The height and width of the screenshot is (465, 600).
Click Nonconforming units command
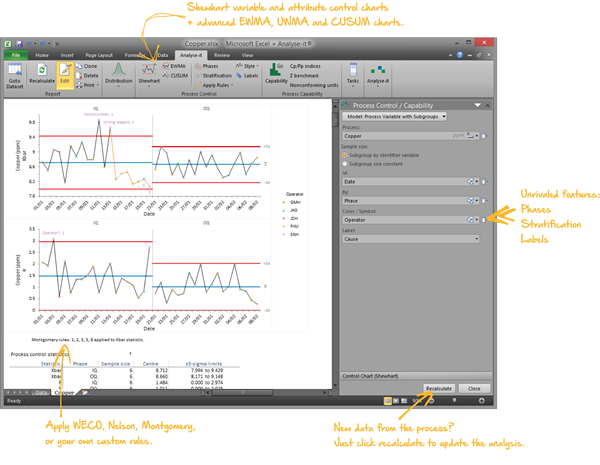point(314,85)
